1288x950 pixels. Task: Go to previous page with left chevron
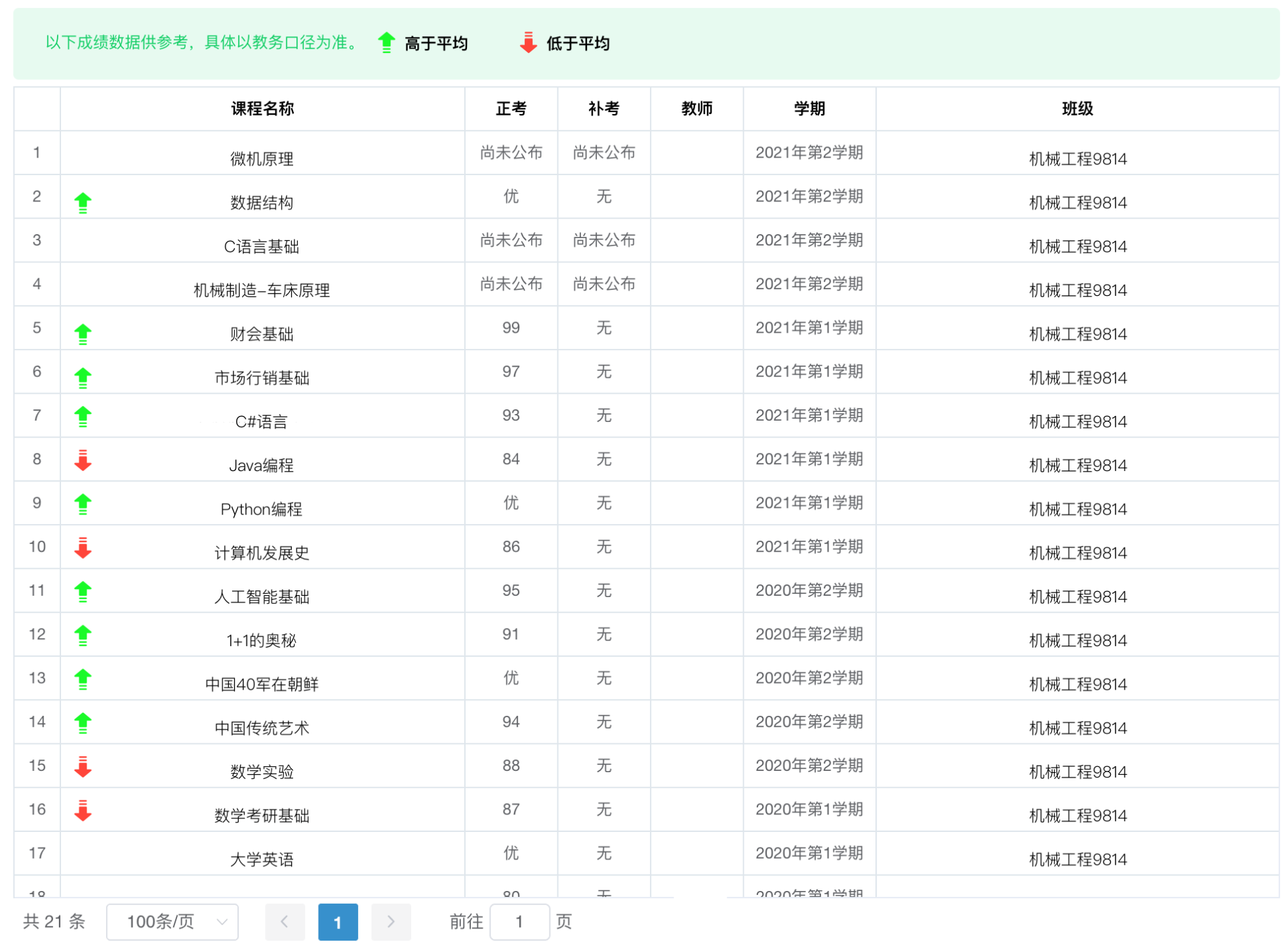click(284, 921)
